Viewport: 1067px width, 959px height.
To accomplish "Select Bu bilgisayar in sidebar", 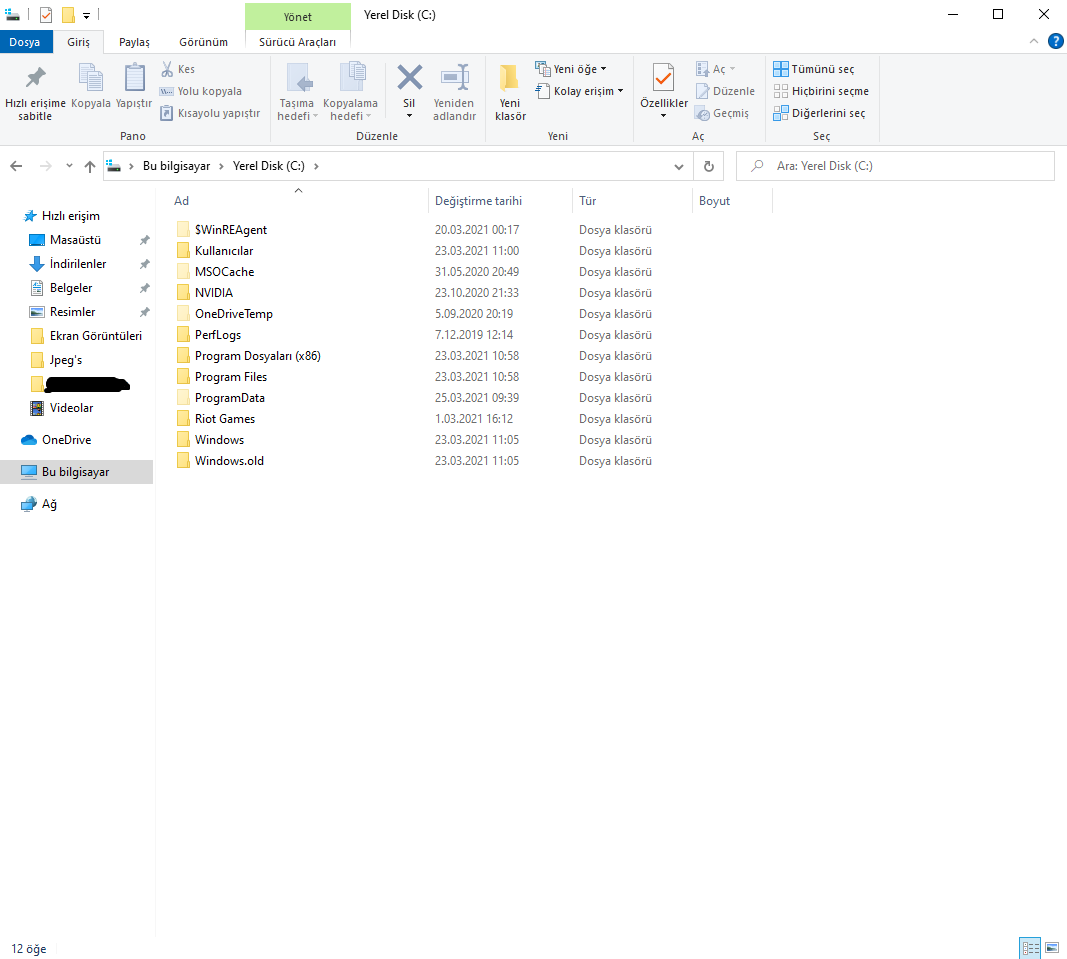I will [x=76, y=472].
